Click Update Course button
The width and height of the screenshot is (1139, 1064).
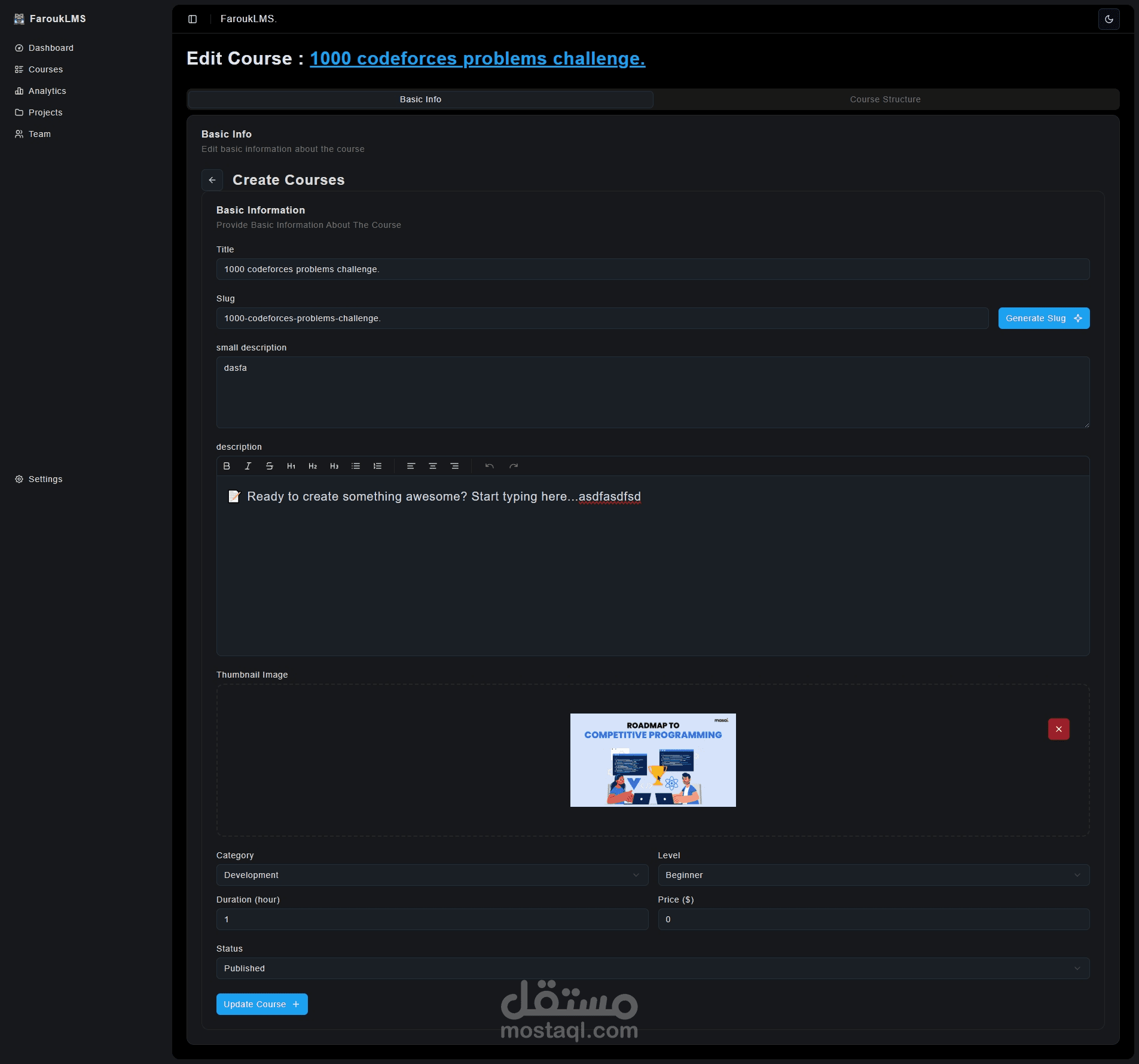click(262, 1004)
